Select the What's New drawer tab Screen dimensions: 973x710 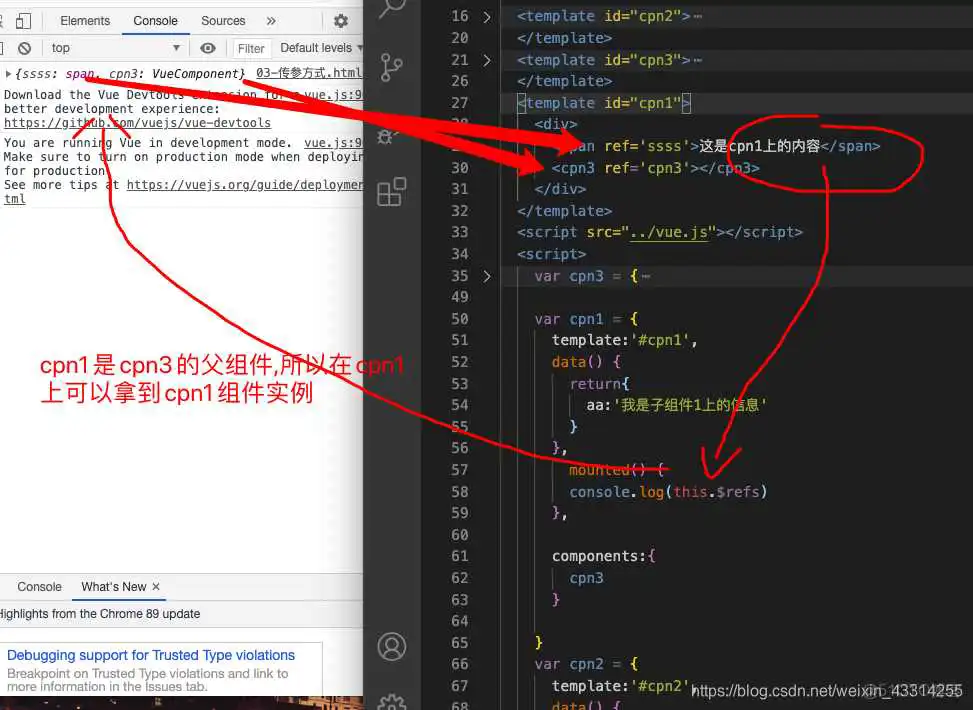[114, 587]
